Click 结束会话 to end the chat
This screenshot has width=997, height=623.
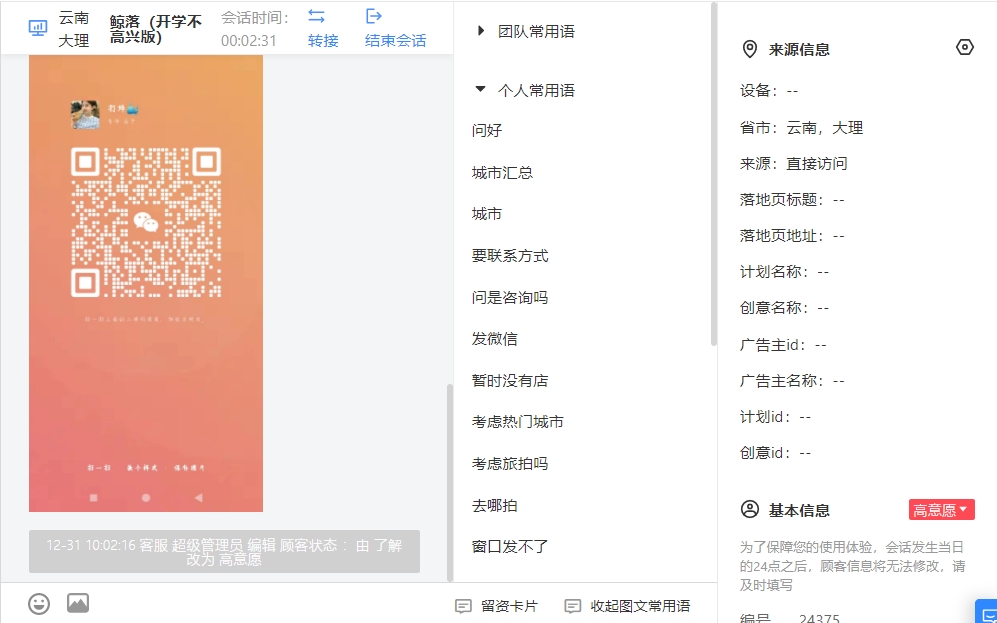[x=395, y=41]
